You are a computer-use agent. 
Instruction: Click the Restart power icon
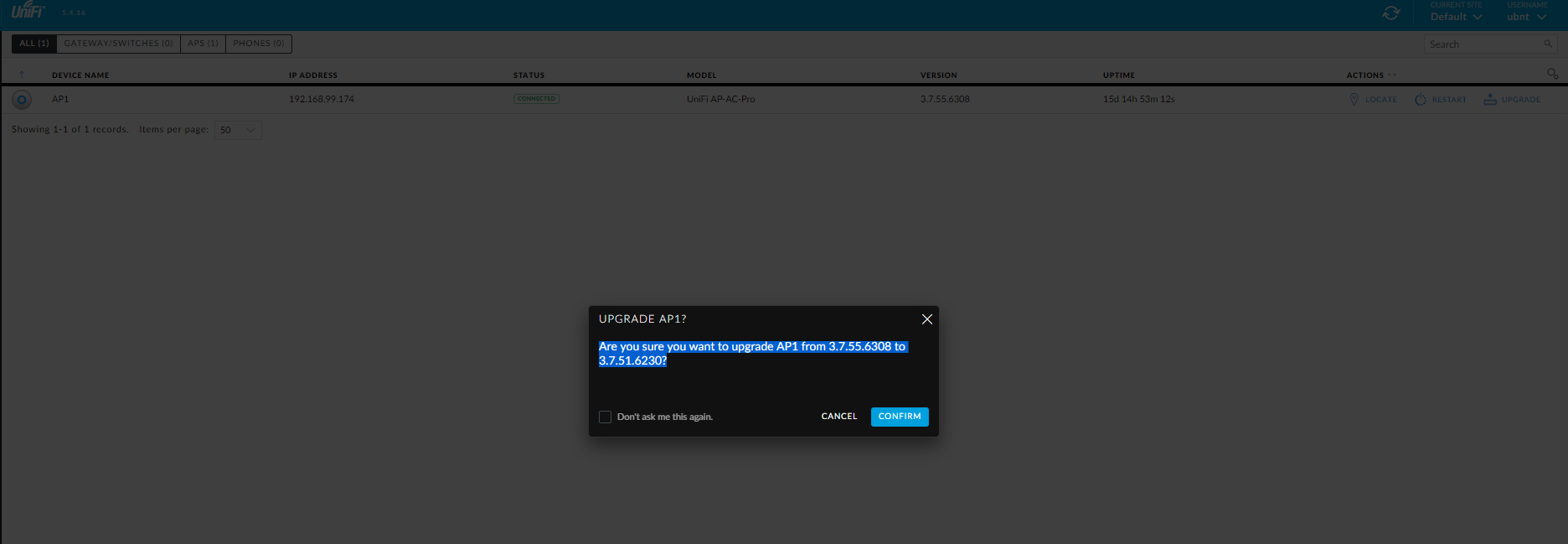(1421, 100)
